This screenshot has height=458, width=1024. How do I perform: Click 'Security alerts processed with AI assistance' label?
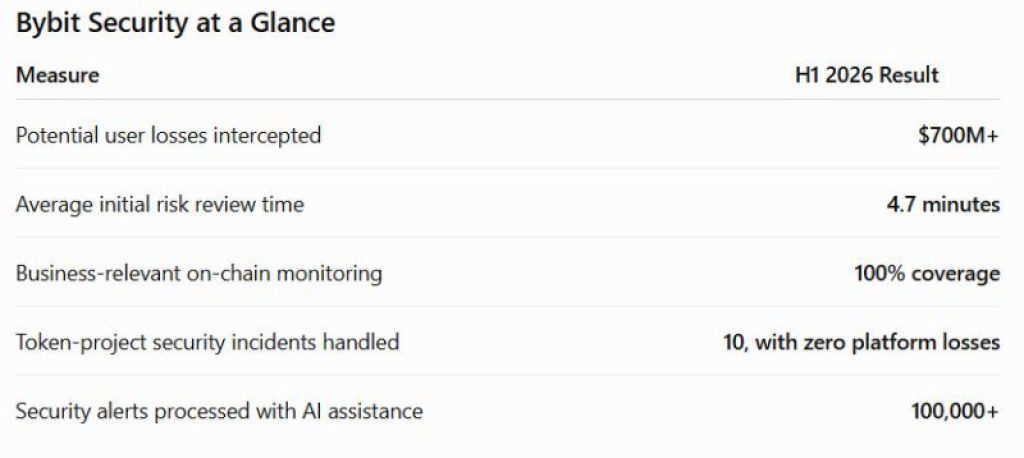[219, 411]
